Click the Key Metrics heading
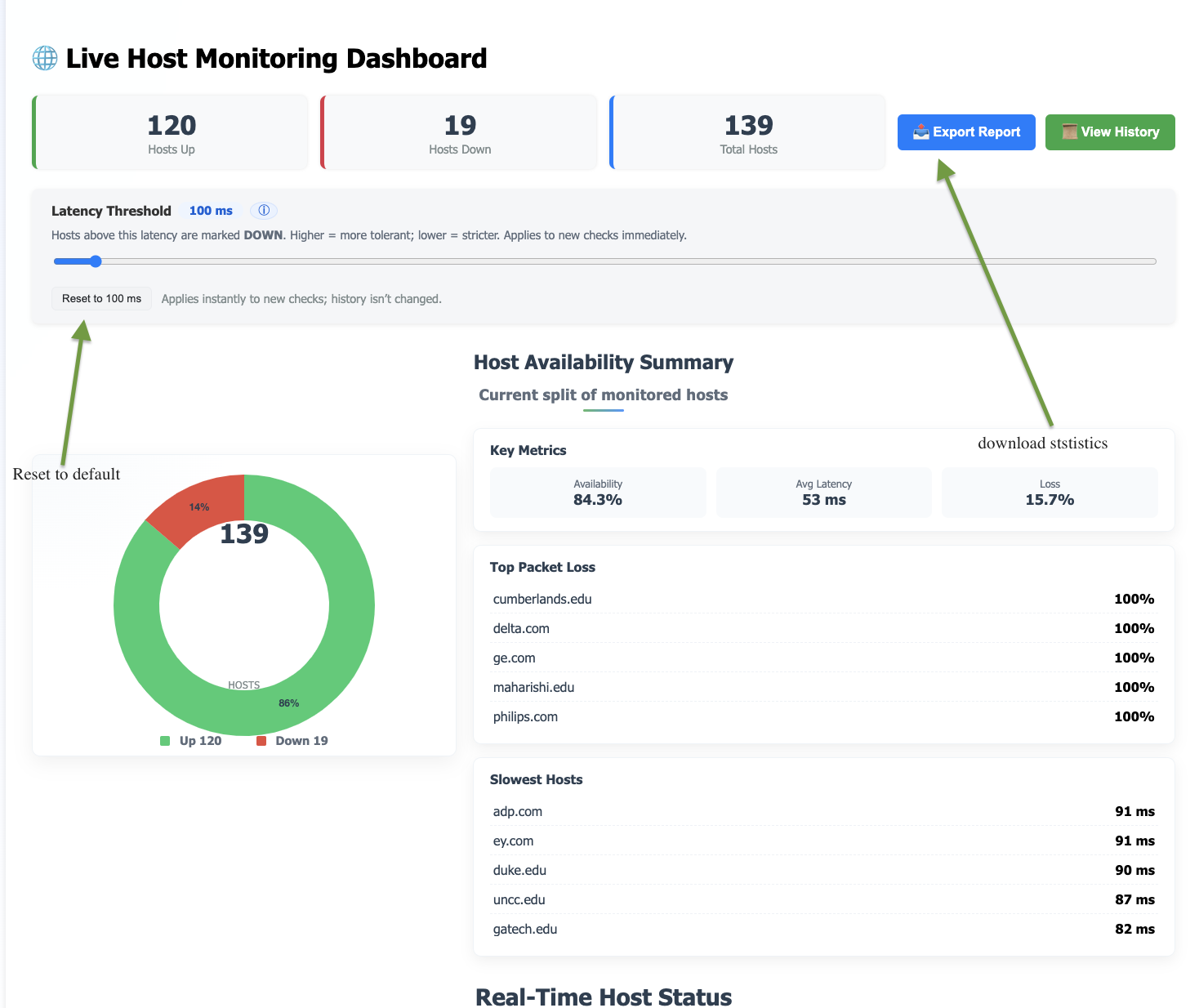The width and height of the screenshot is (1199, 1008). 528,450
